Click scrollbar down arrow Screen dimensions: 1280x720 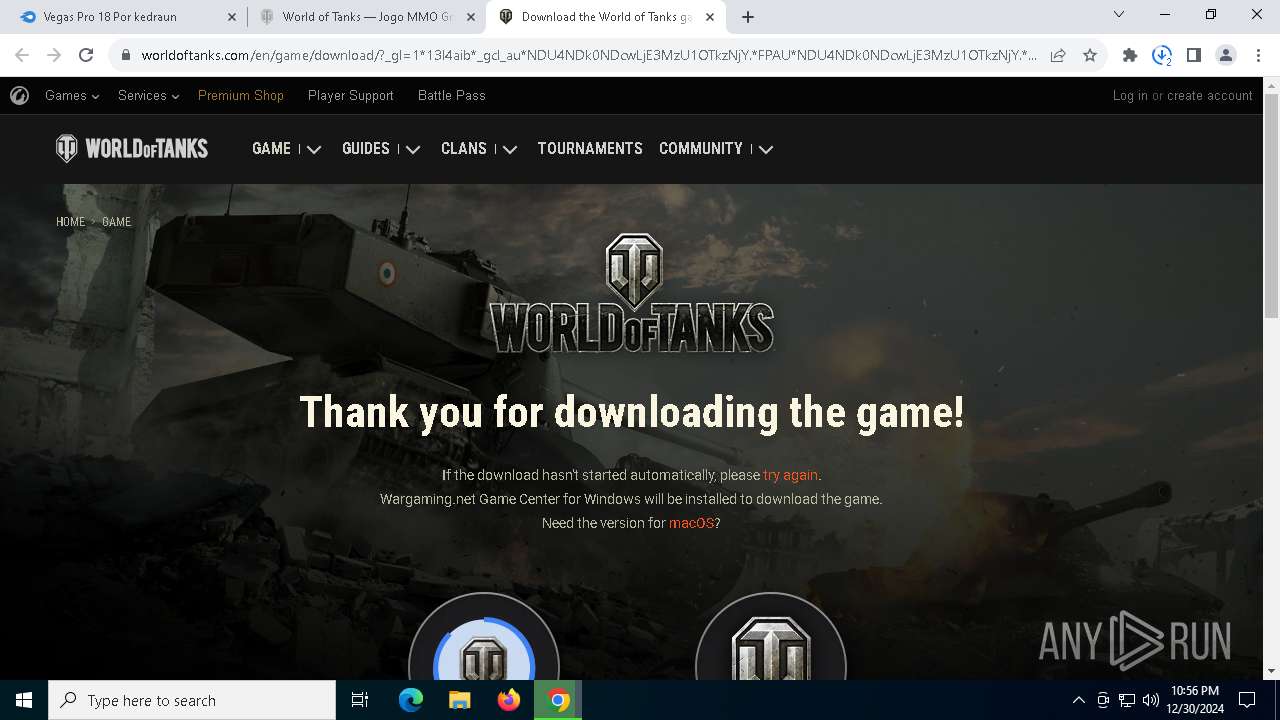pyautogui.click(x=1271, y=671)
